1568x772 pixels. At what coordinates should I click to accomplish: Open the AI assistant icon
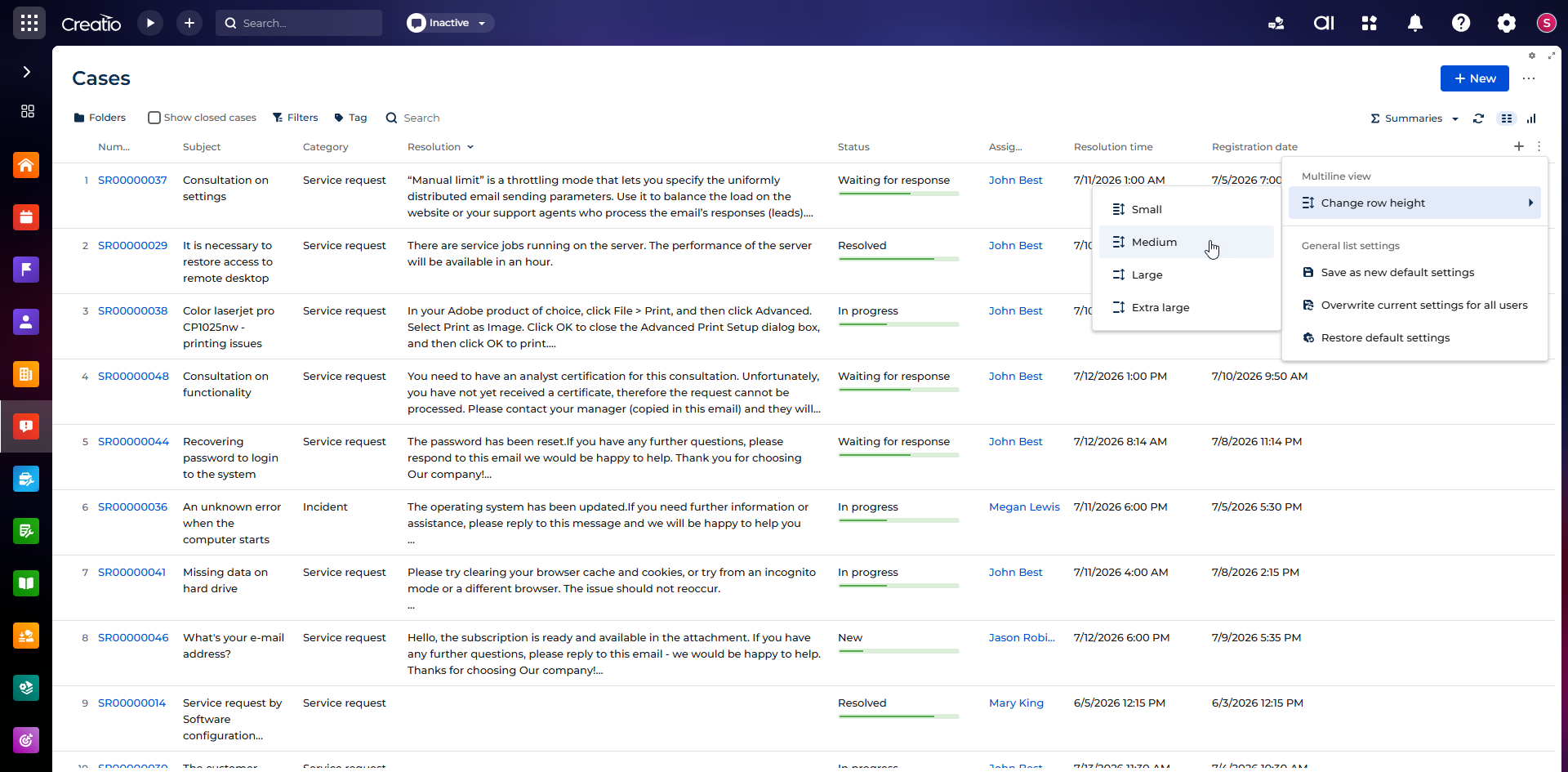[x=1323, y=23]
